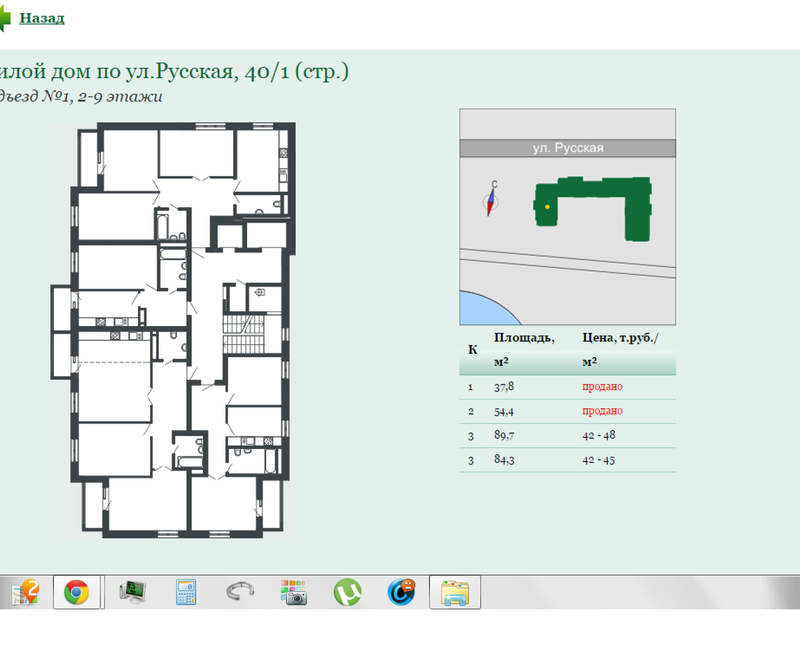Click the apartment floor plan image

(174, 329)
